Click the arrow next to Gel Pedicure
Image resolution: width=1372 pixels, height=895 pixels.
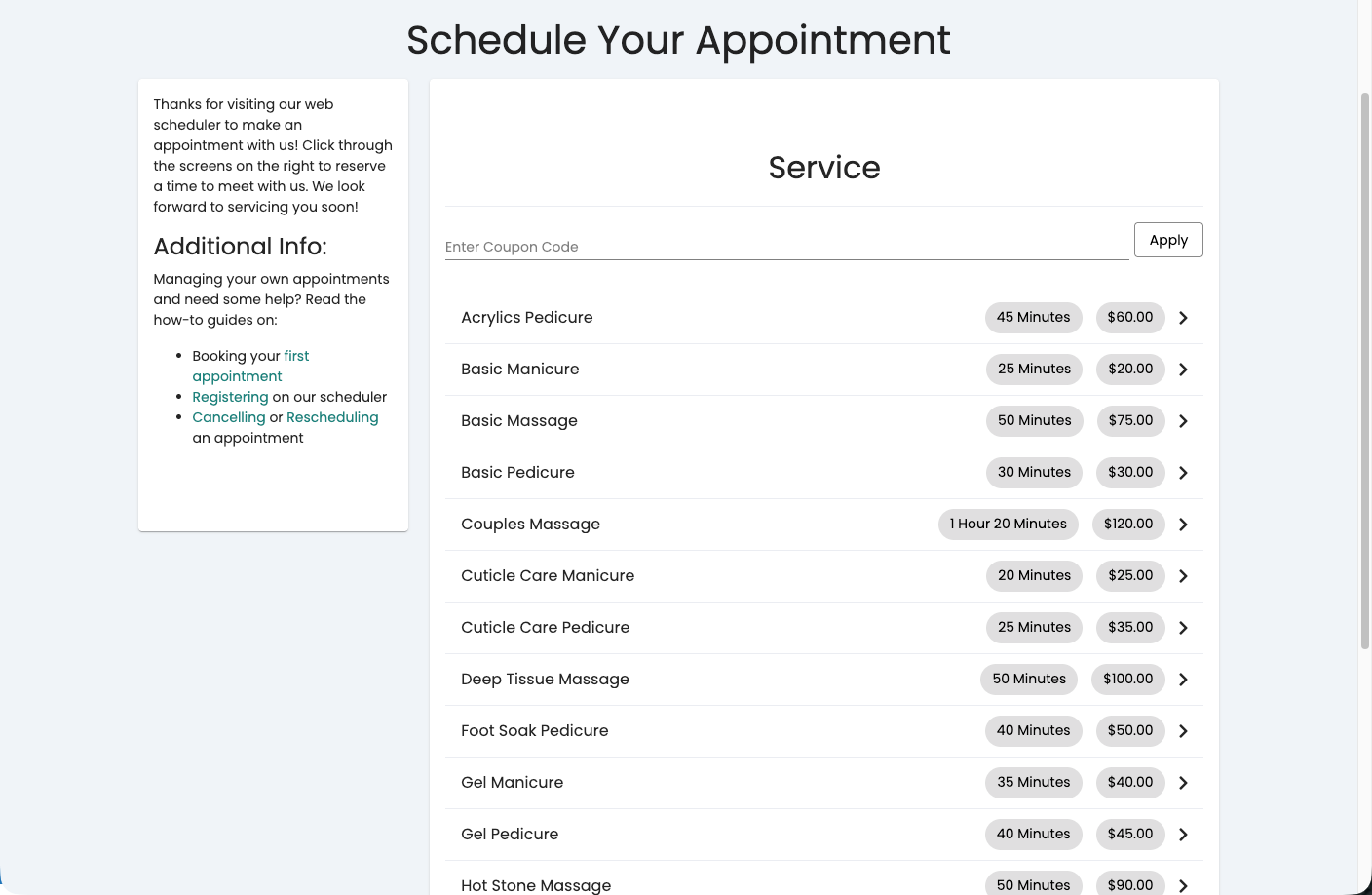[1183, 835]
